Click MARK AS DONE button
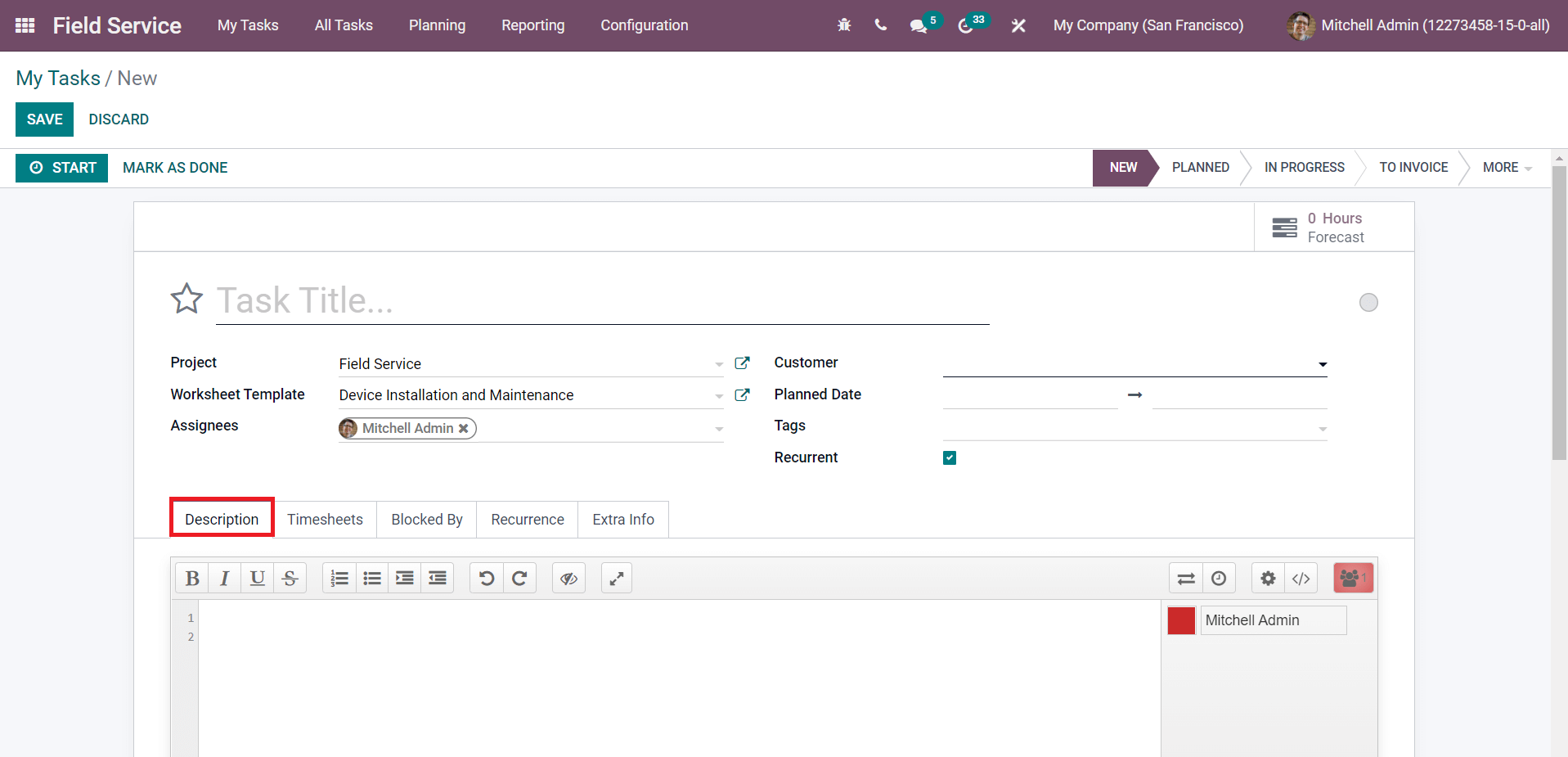This screenshot has height=757, width=1568. 175,168
